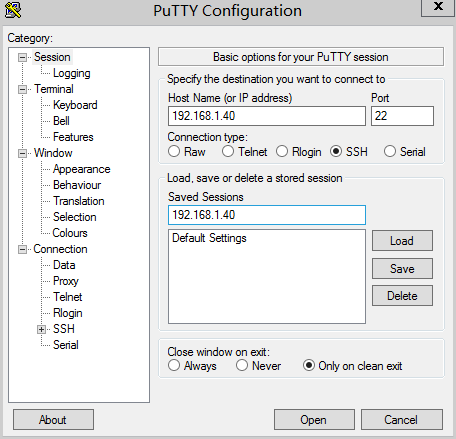Image resolution: width=456 pixels, height=439 pixels.
Task: Focus the Host Name input field
Action: pyautogui.click(x=267, y=116)
